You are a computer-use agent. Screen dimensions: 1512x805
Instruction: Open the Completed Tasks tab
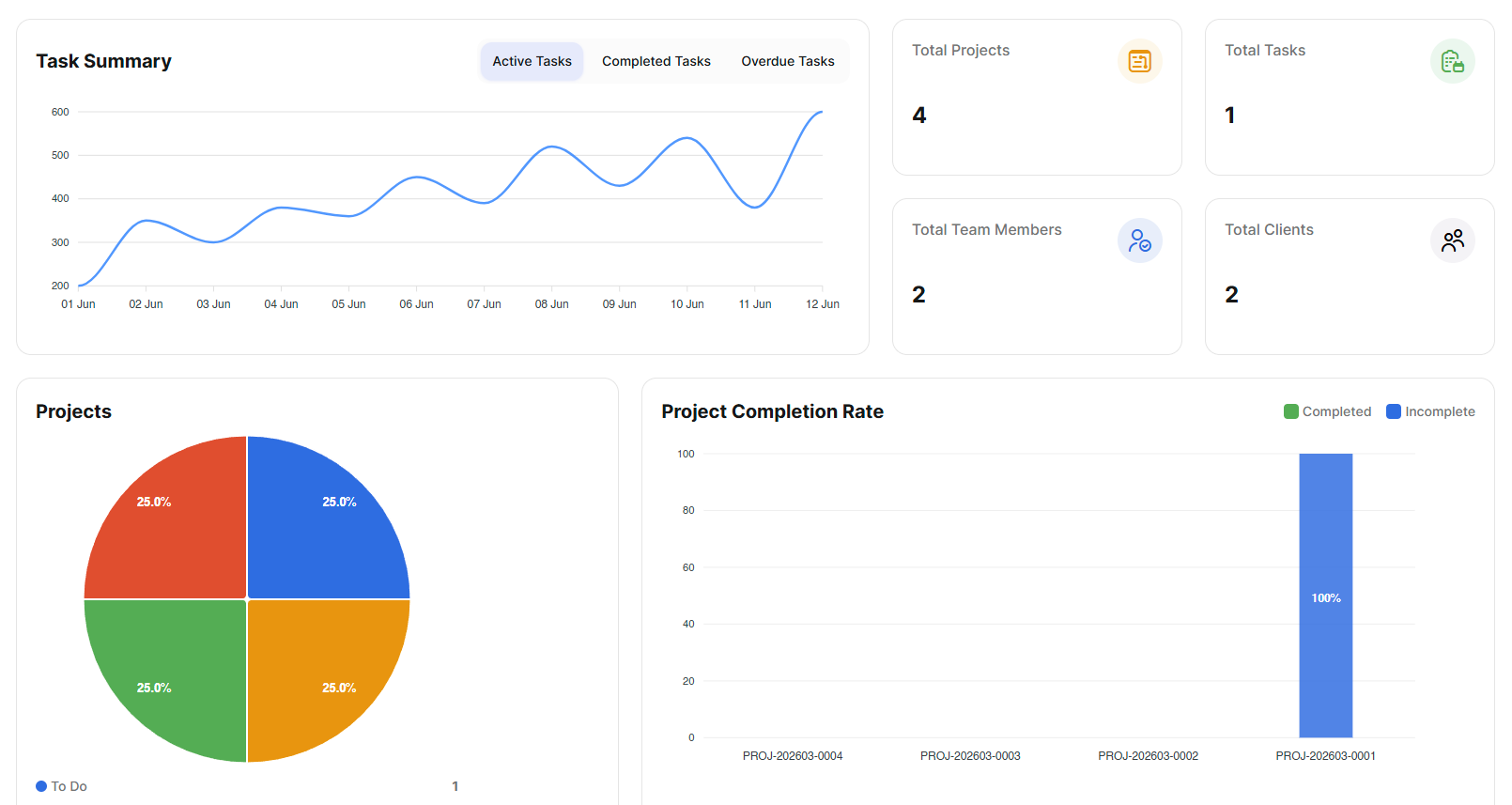tap(656, 61)
